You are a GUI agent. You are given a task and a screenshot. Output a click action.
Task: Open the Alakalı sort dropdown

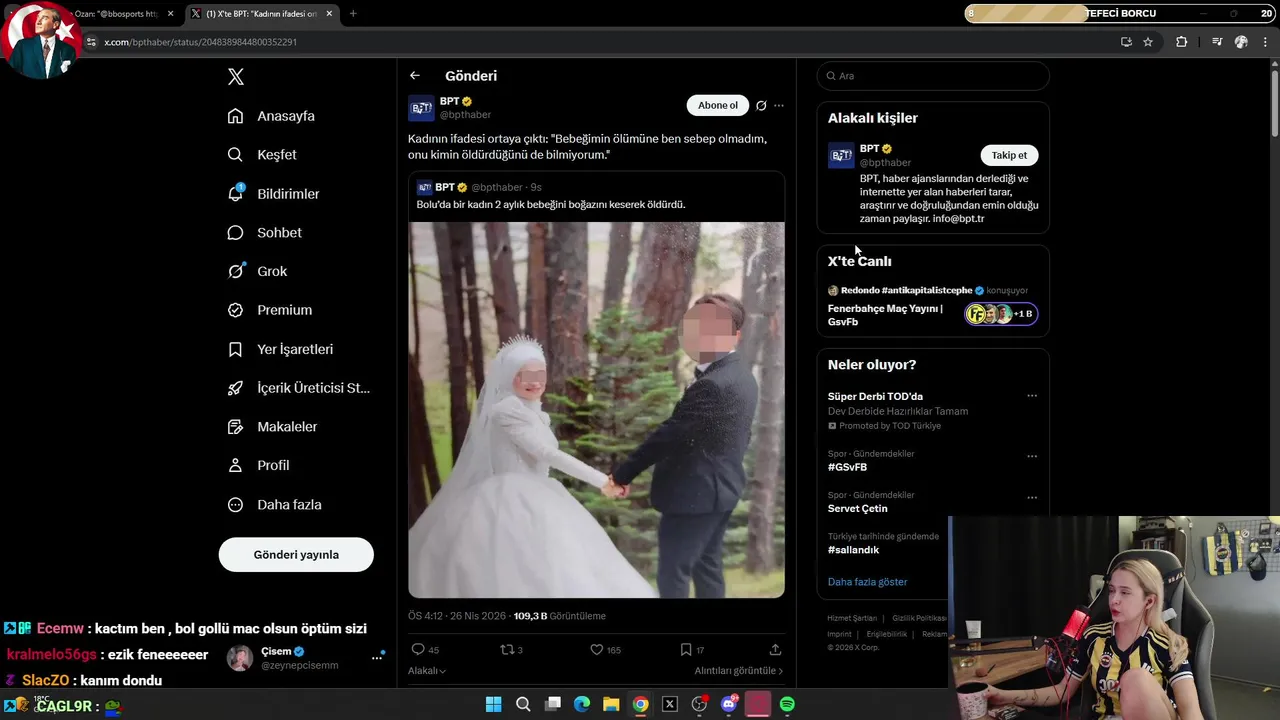pos(427,671)
